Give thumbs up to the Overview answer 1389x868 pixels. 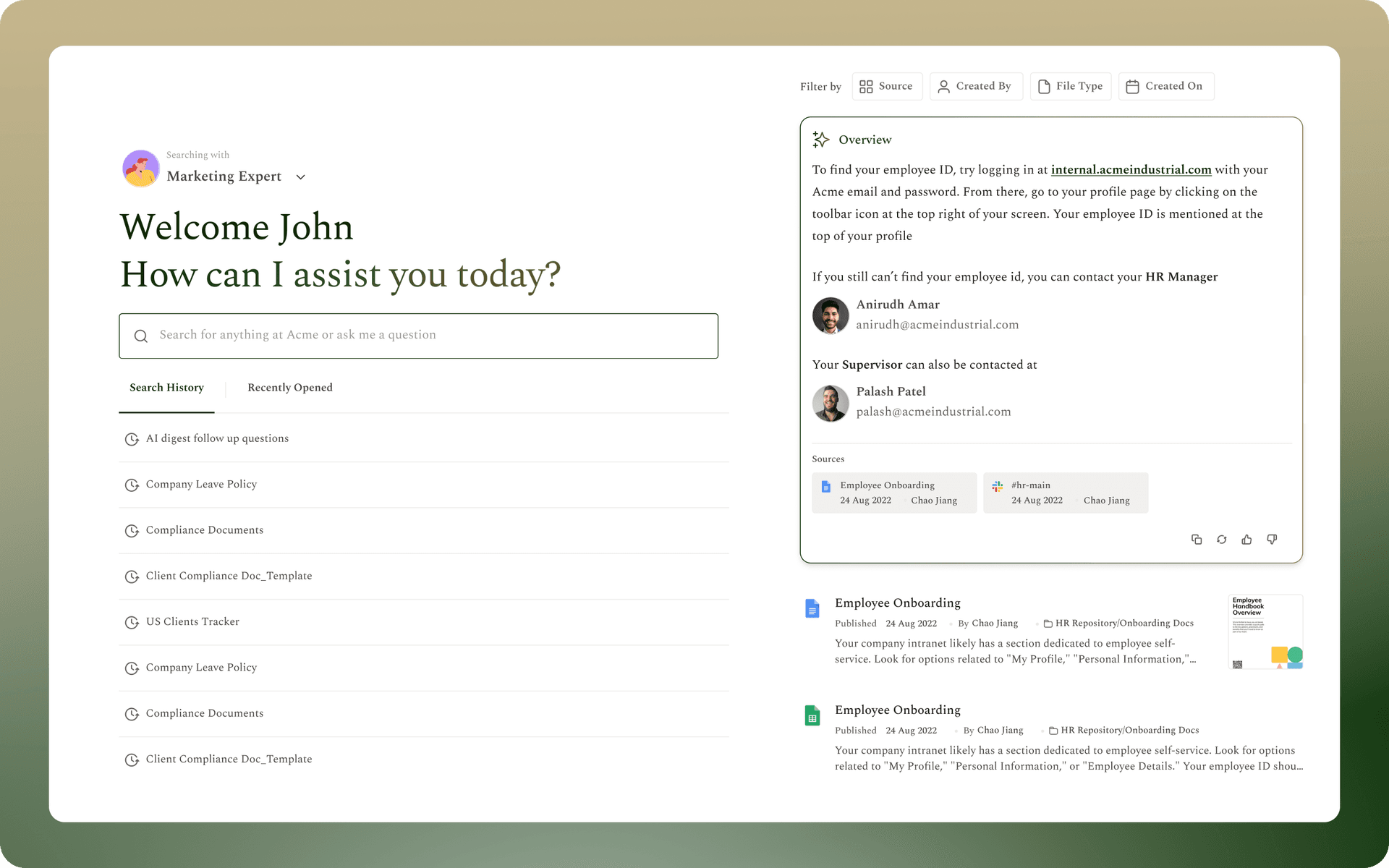(x=1246, y=540)
